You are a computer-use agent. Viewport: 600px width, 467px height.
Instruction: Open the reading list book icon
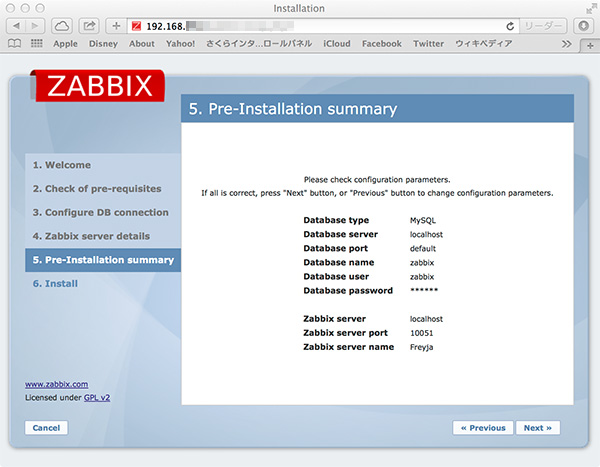coord(15,44)
